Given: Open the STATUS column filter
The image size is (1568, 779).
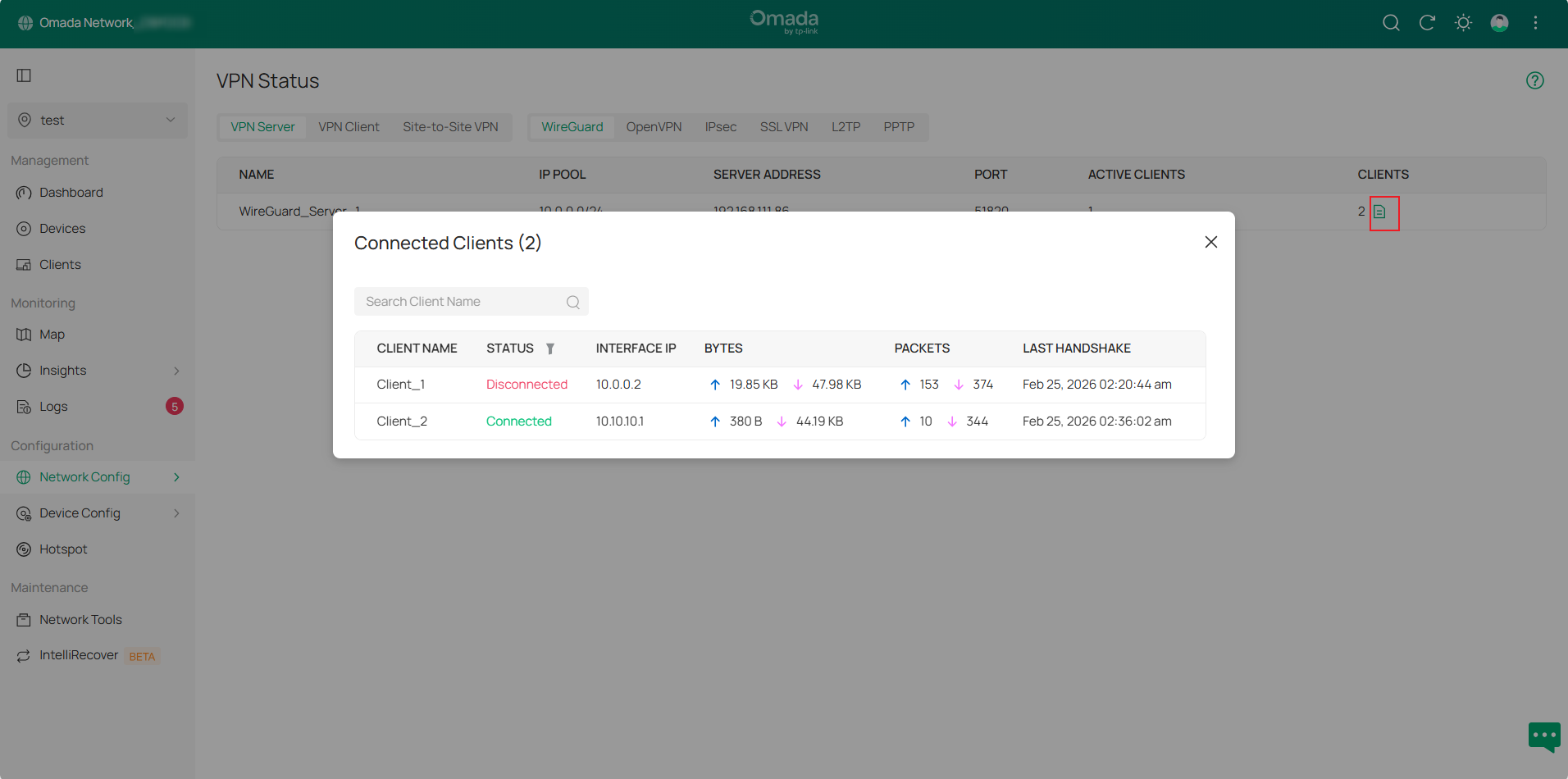Looking at the screenshot, I should click(549, 348).
